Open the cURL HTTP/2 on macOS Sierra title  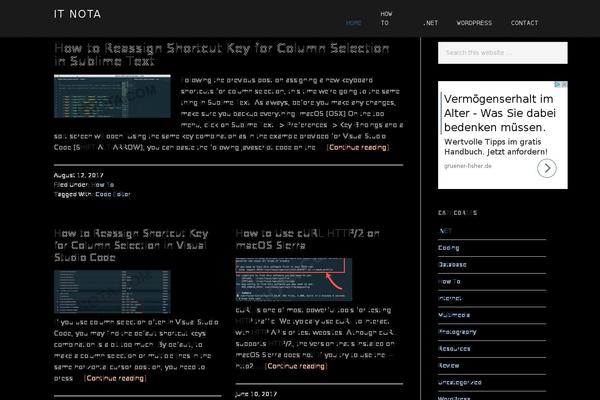tap(308, 241)
